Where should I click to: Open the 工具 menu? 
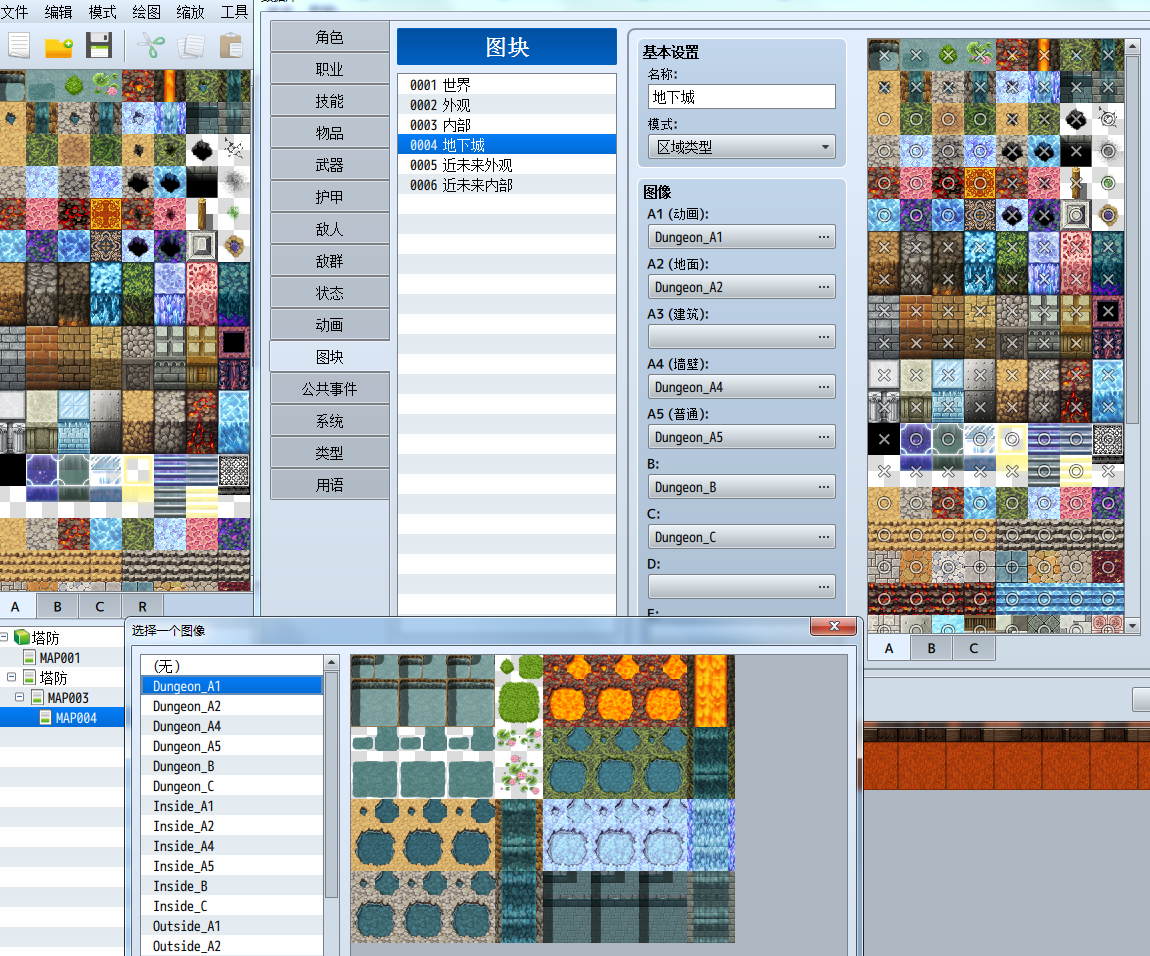click(x=235, y=12)
